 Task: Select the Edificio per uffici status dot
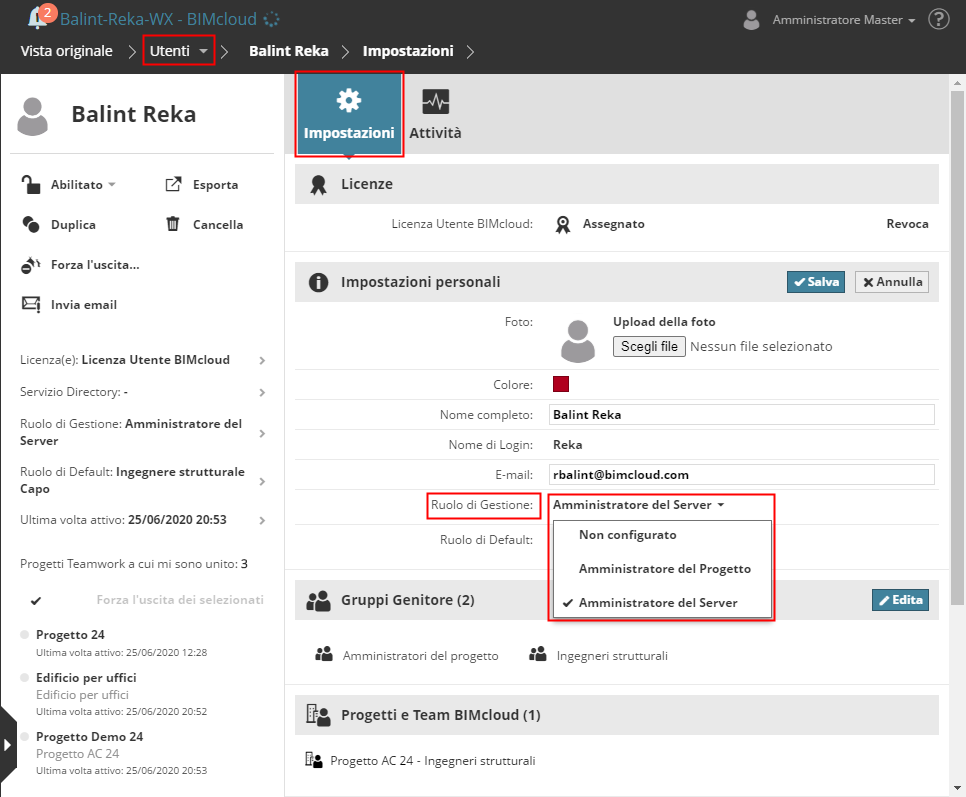coord(25,678)
